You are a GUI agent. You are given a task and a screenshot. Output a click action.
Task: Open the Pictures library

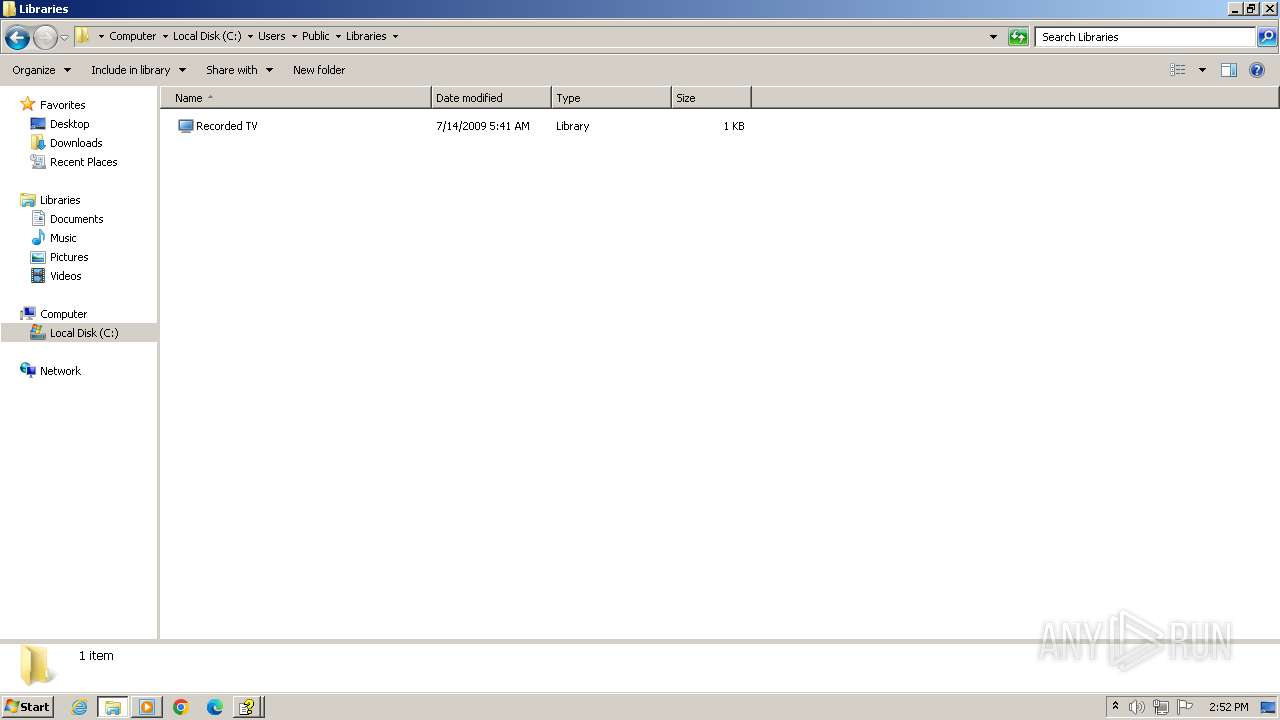tap(69, 257)
